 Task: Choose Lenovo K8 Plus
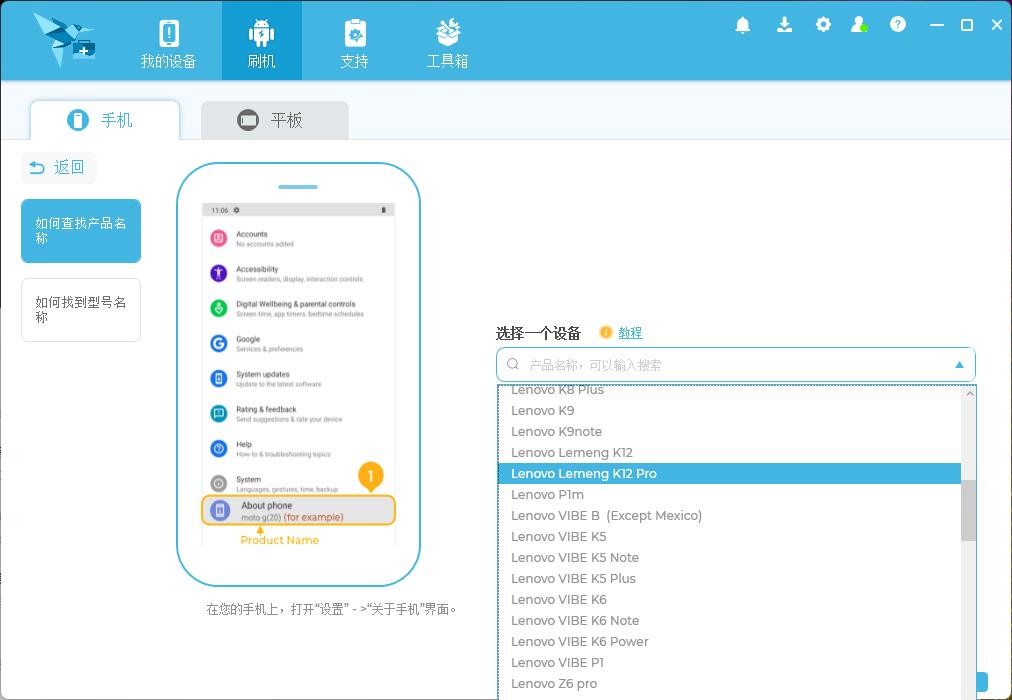pyautogui.click(x=729, y=390)
